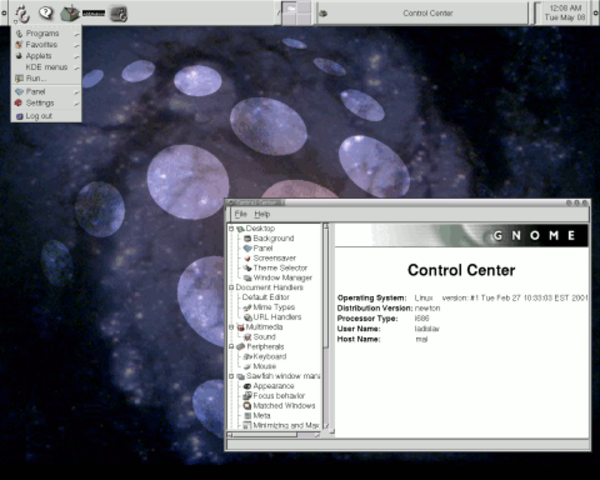Click the Focus behavior icon

tap(248, 396)
